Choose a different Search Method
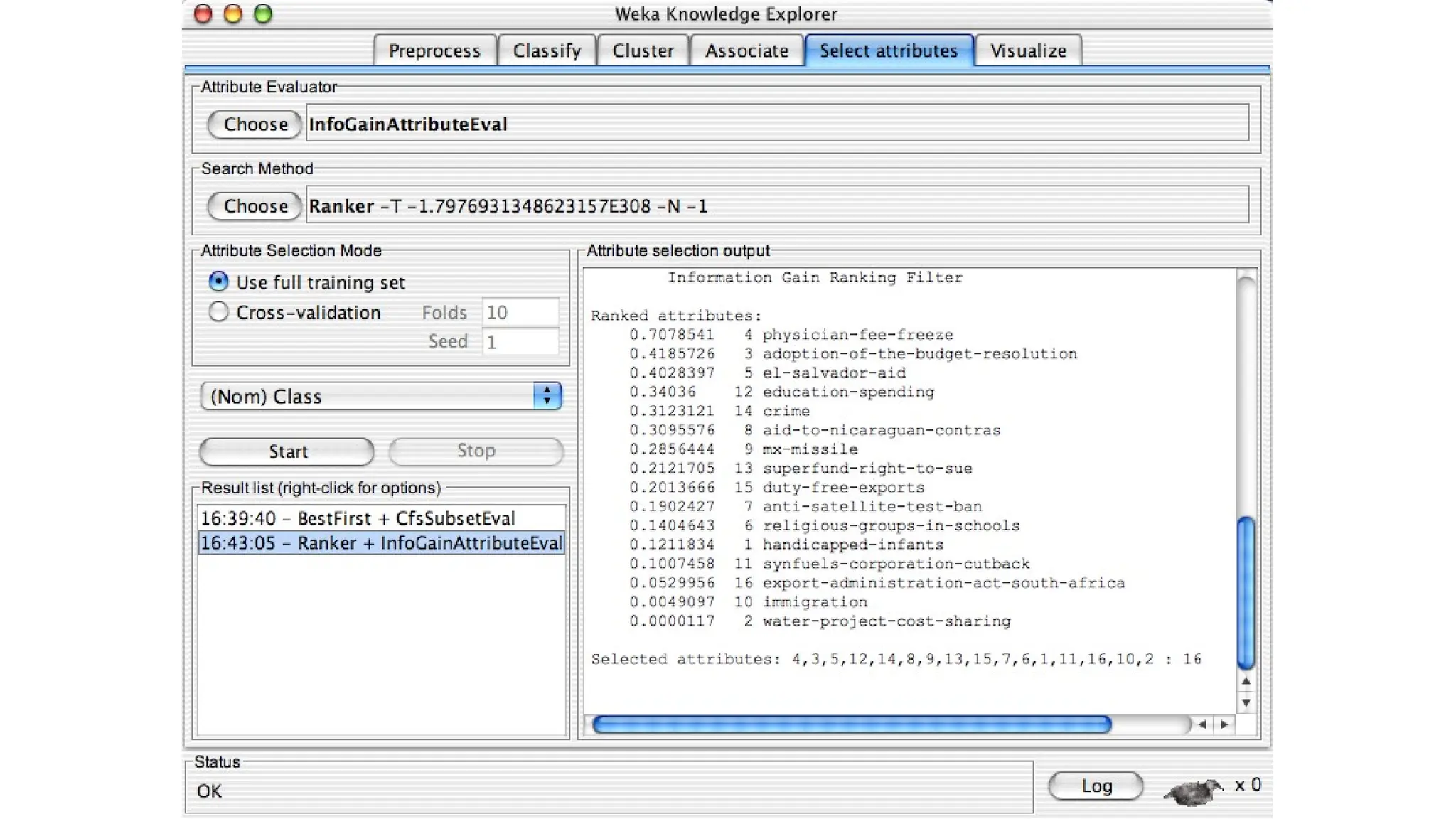The width and height of the screenshot is (1456, 819). point(255,206)
